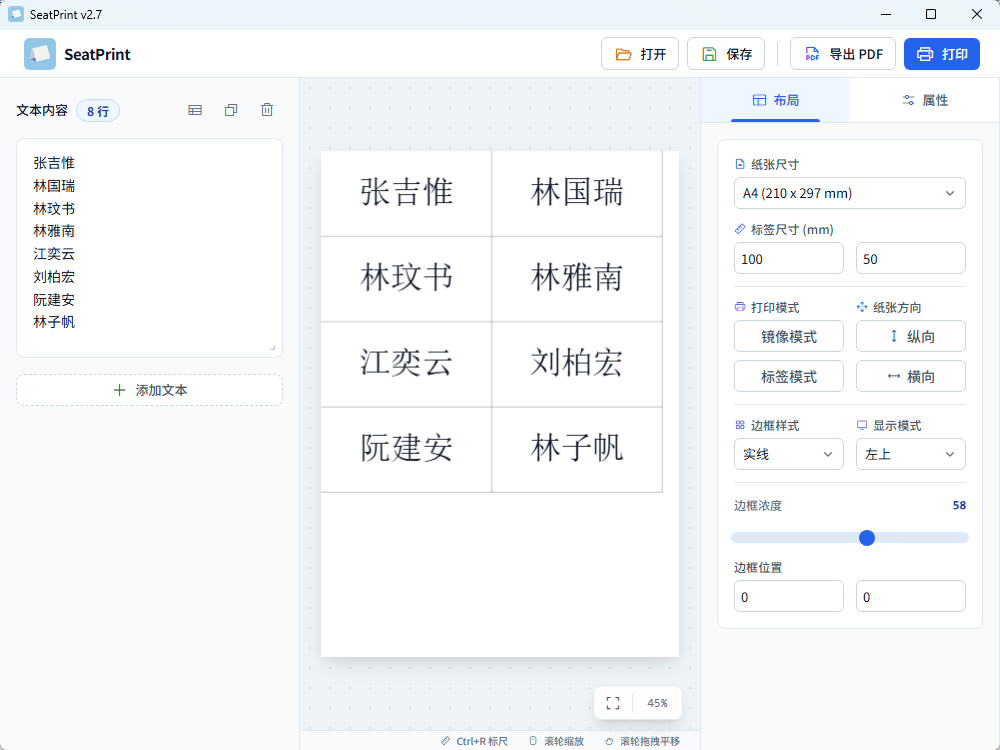This screenshot has height=750, width=1000.
Task: Click the trash icon to clear text
Action: pos(267,110)
